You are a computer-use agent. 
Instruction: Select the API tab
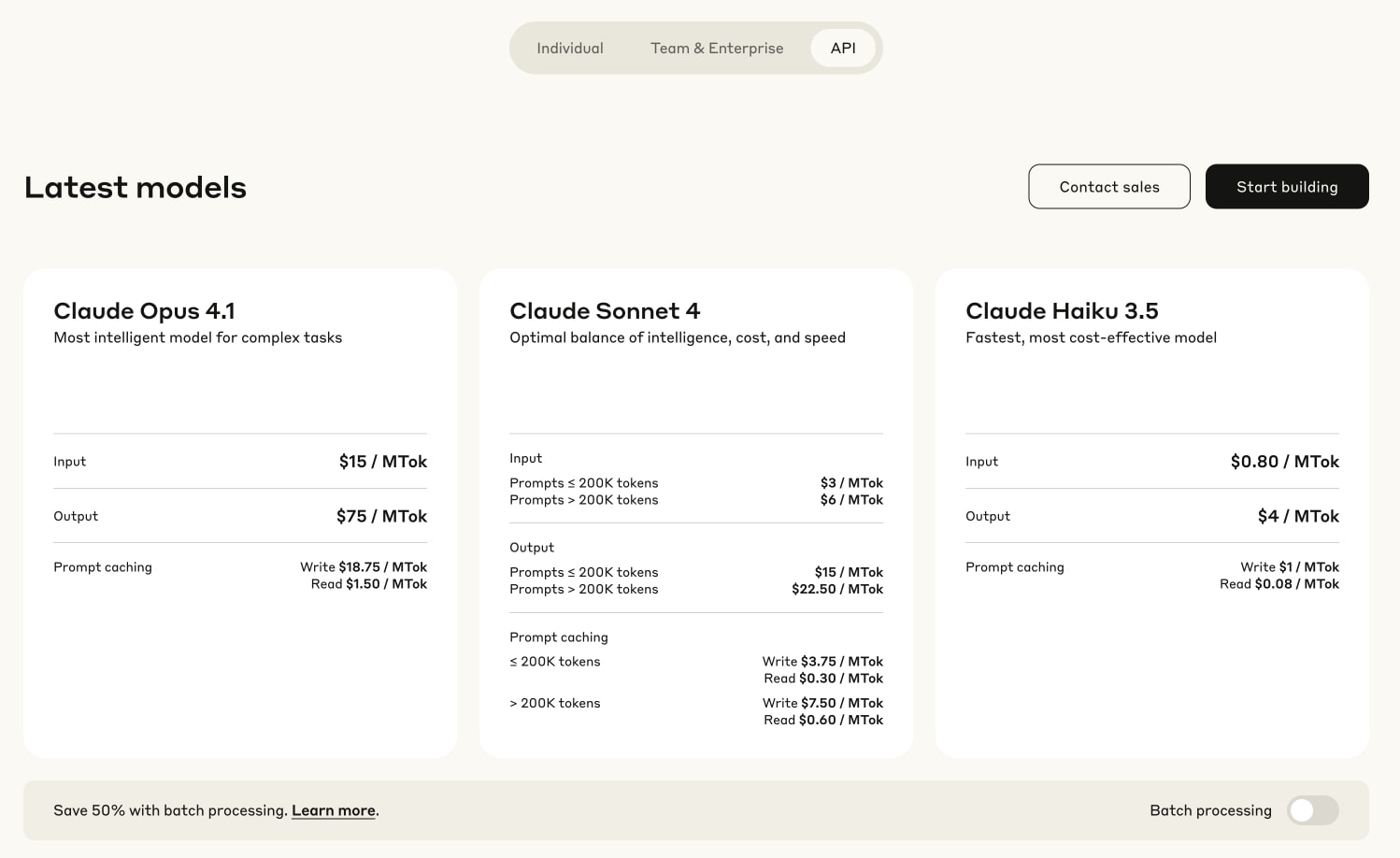(x=843, y=48)
